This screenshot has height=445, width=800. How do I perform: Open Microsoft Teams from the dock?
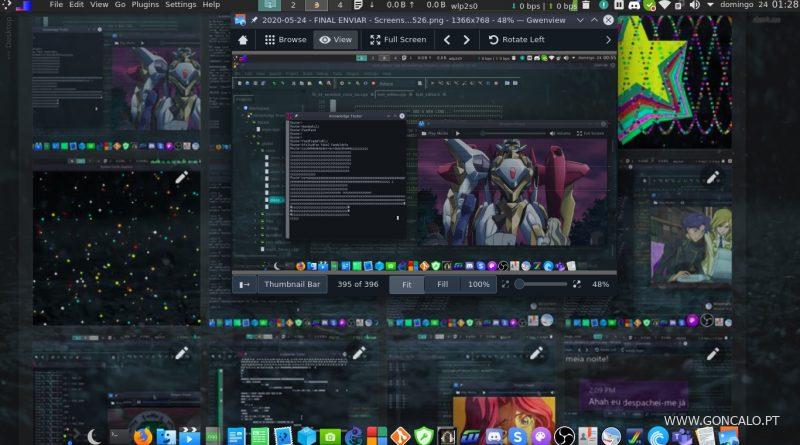(x=681, y=437)
